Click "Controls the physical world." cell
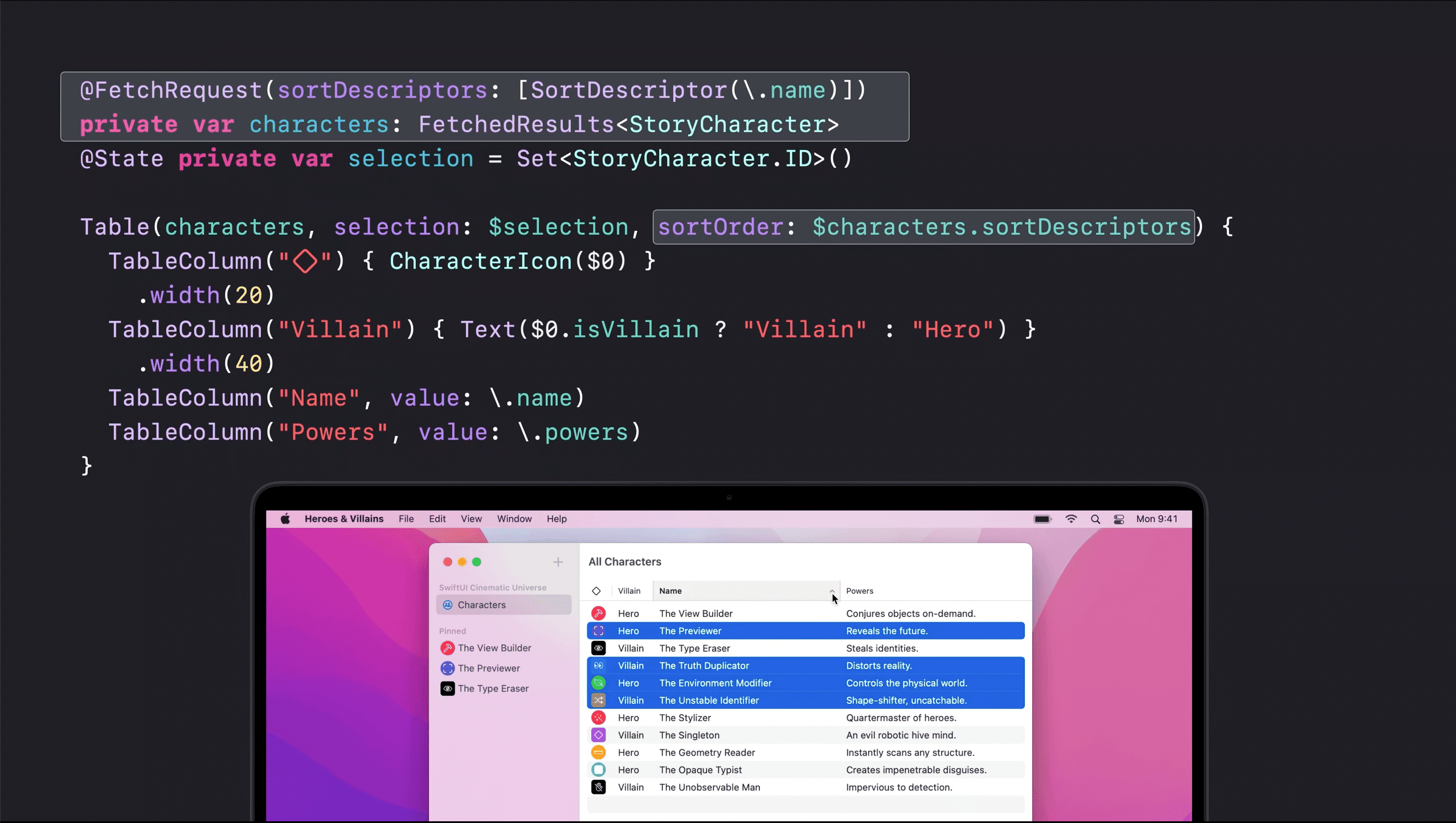 click(x=906, y=683)
